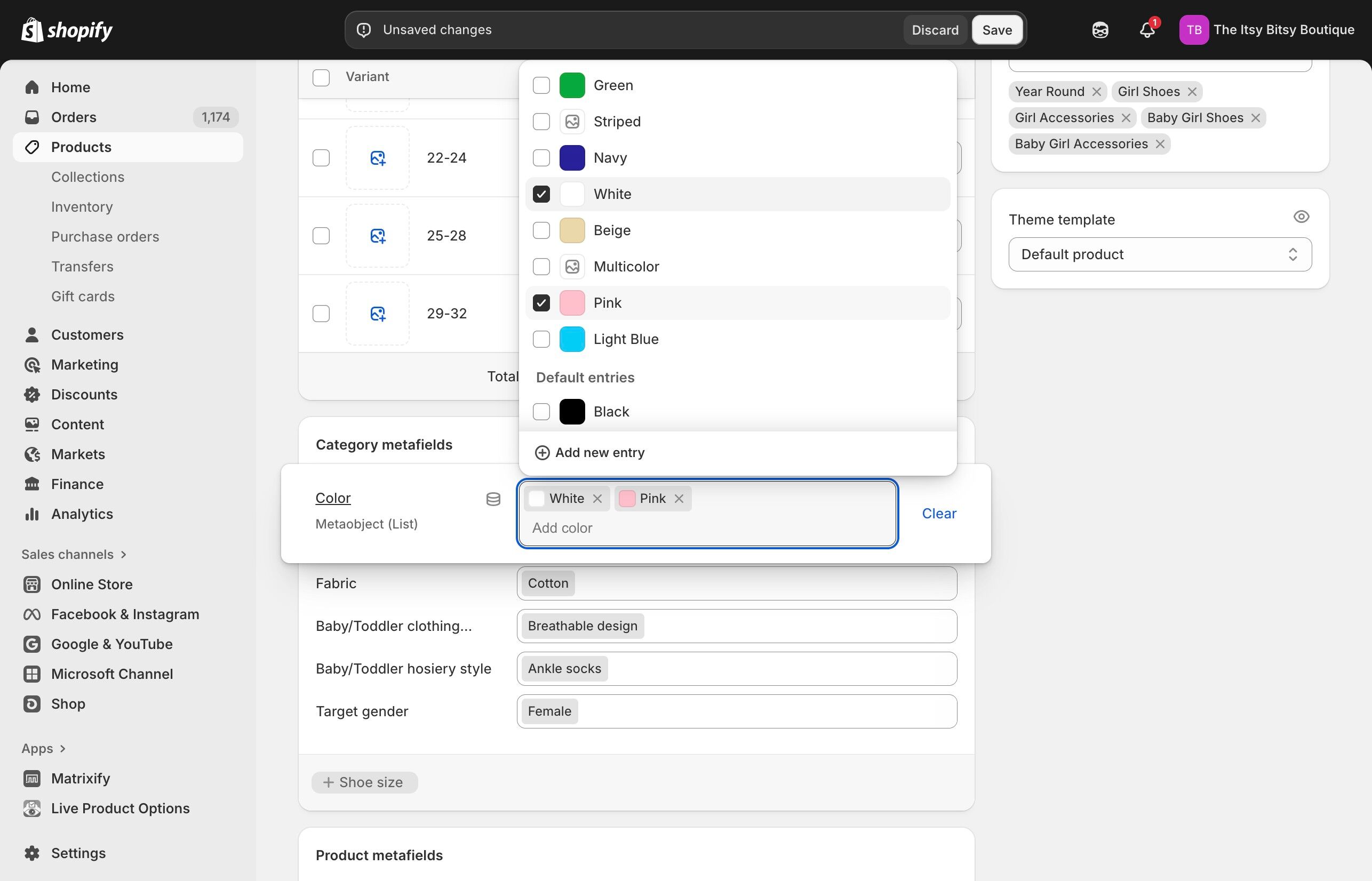Preview the theme template
This screenshot has height=881, width=1372.
point(1301,216)
